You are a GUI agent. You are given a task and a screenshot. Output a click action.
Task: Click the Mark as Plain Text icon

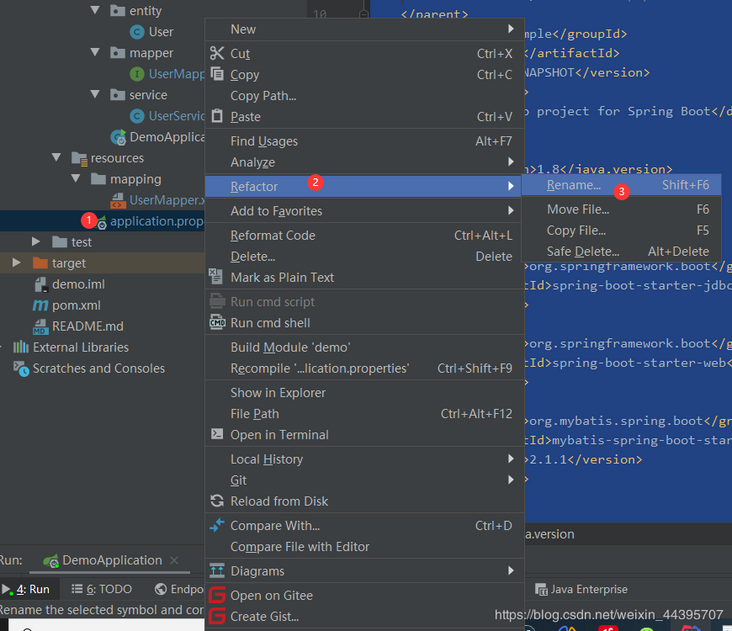click(x=216, y=277)
